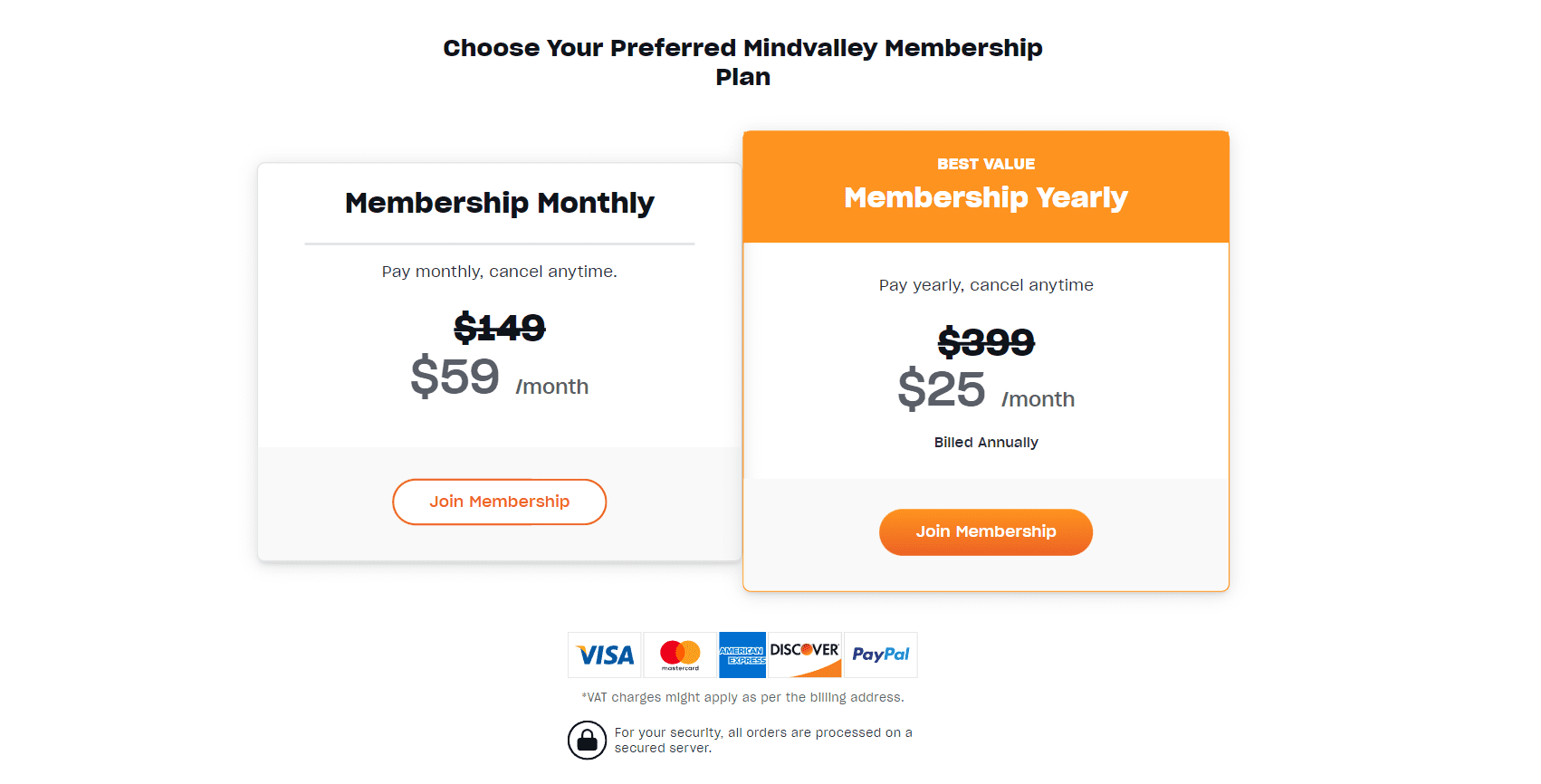Click the crossed-out $149 price
This screenshot has width=1541, height=784.
499,328
